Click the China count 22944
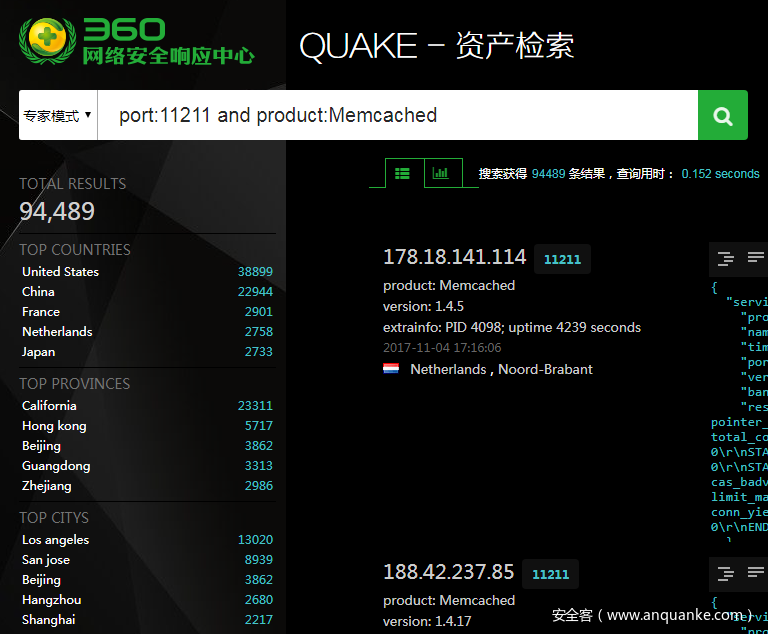 coord(255,292)
